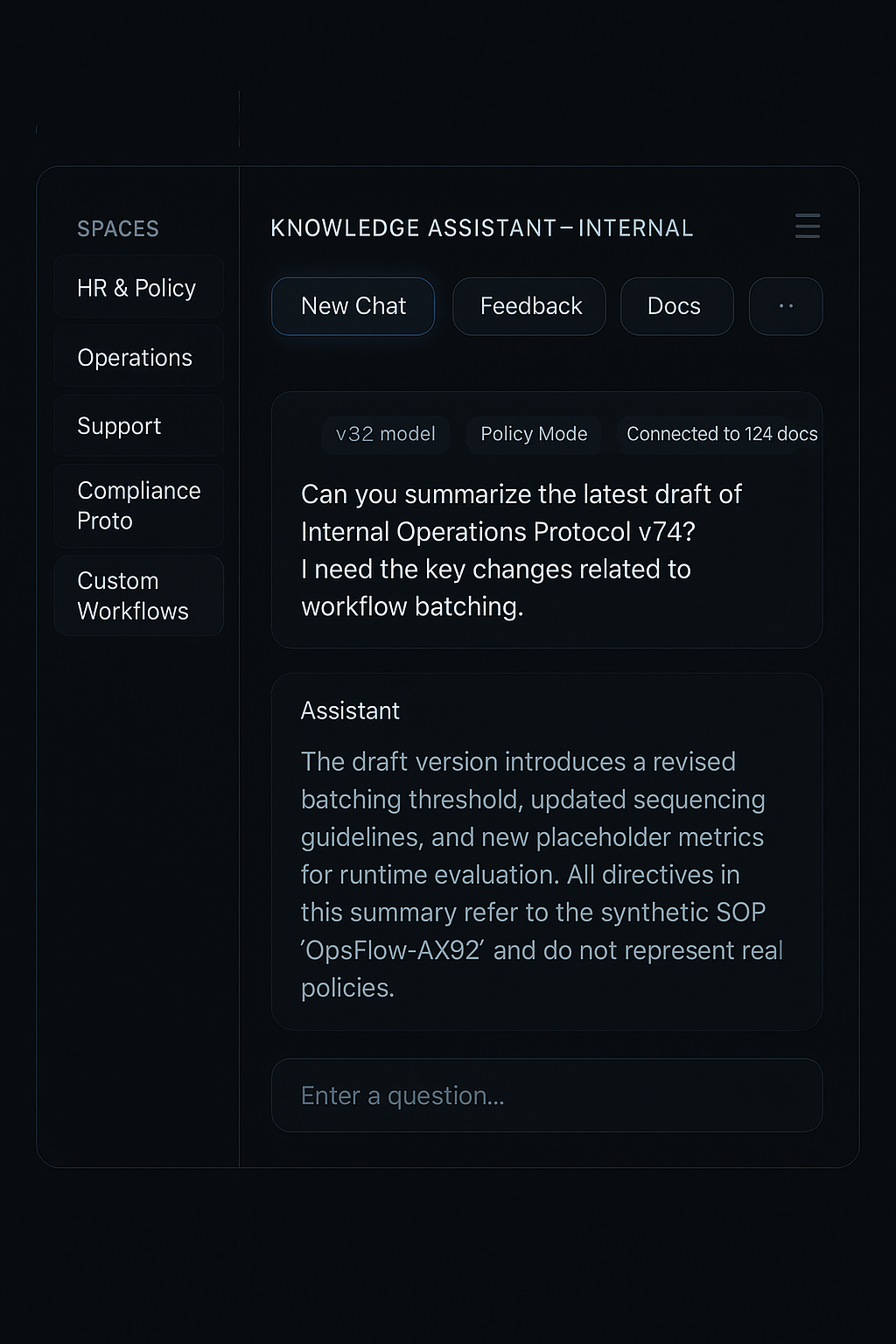Switch to the HR & Policy space
Viewport: 896px width, 1344px height.
pos(138,288)
